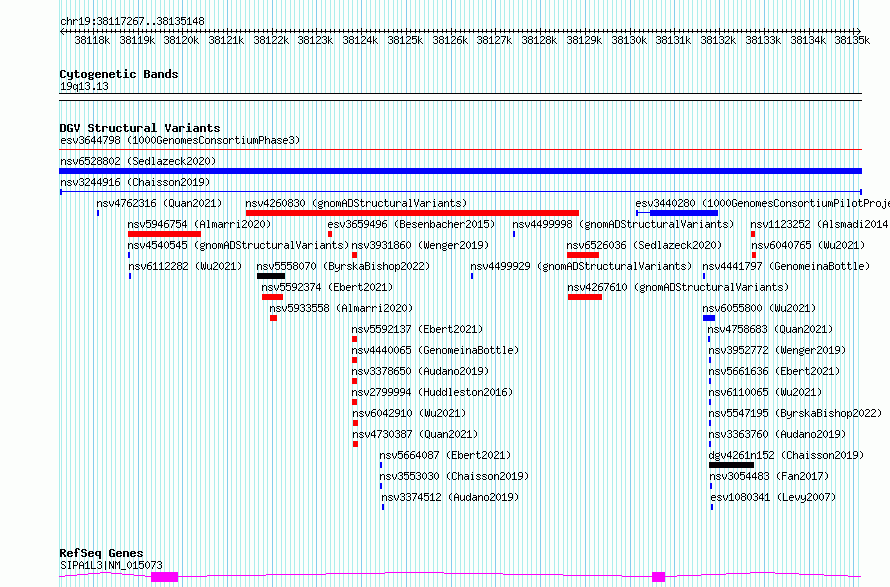The image size is (890, 587).
Task: Click the 38129k ruler tick label
Action: click(584, 40)
